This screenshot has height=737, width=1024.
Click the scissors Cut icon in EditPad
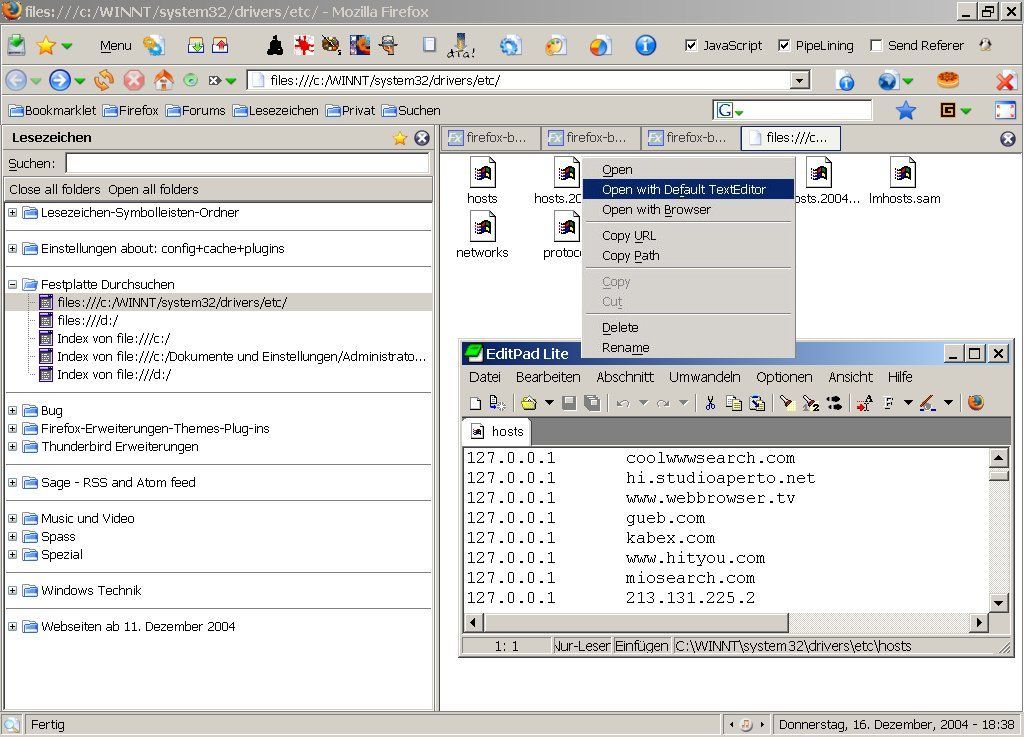[711, 403]
